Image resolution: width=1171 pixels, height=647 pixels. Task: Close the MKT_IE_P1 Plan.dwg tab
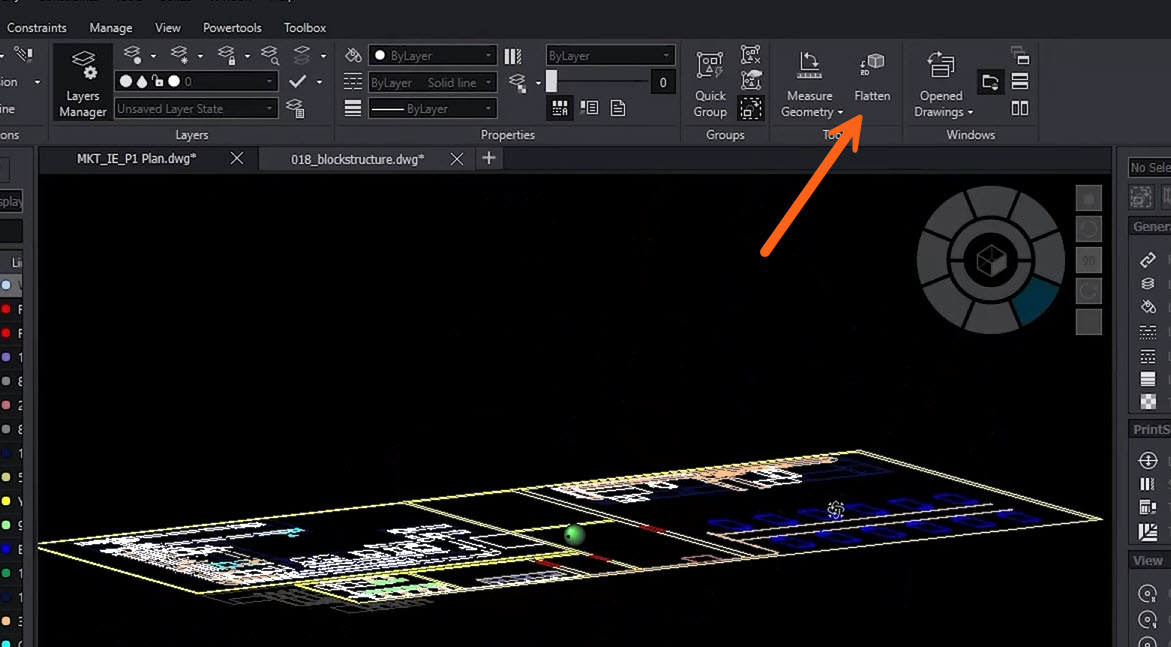pos(237,158)
